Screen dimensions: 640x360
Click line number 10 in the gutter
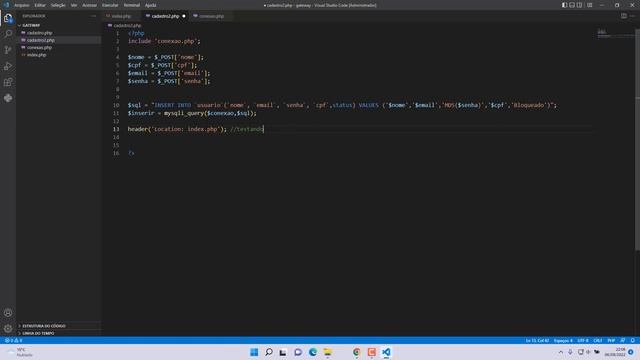coord(116,105)
